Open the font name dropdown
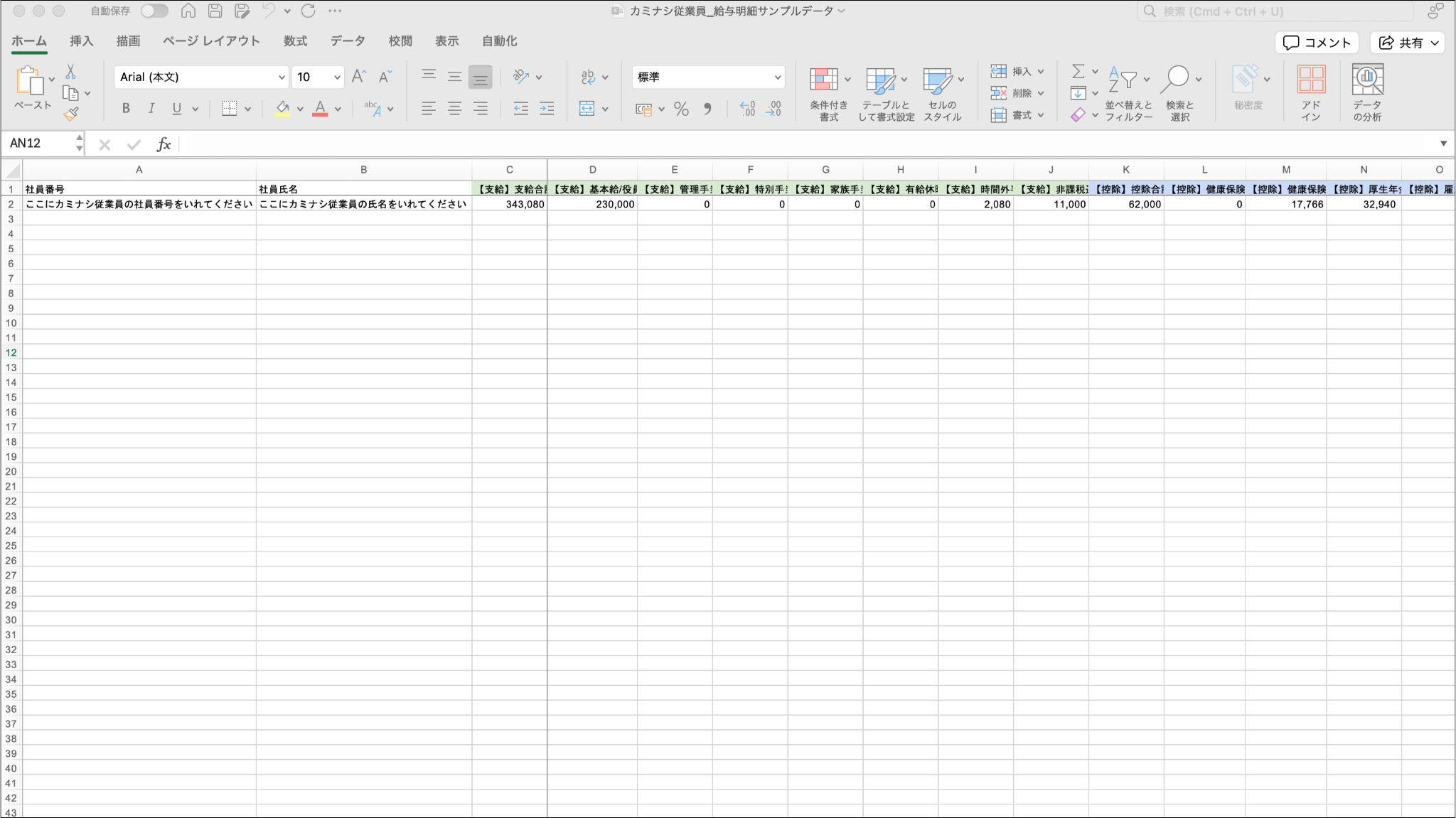 282,77
